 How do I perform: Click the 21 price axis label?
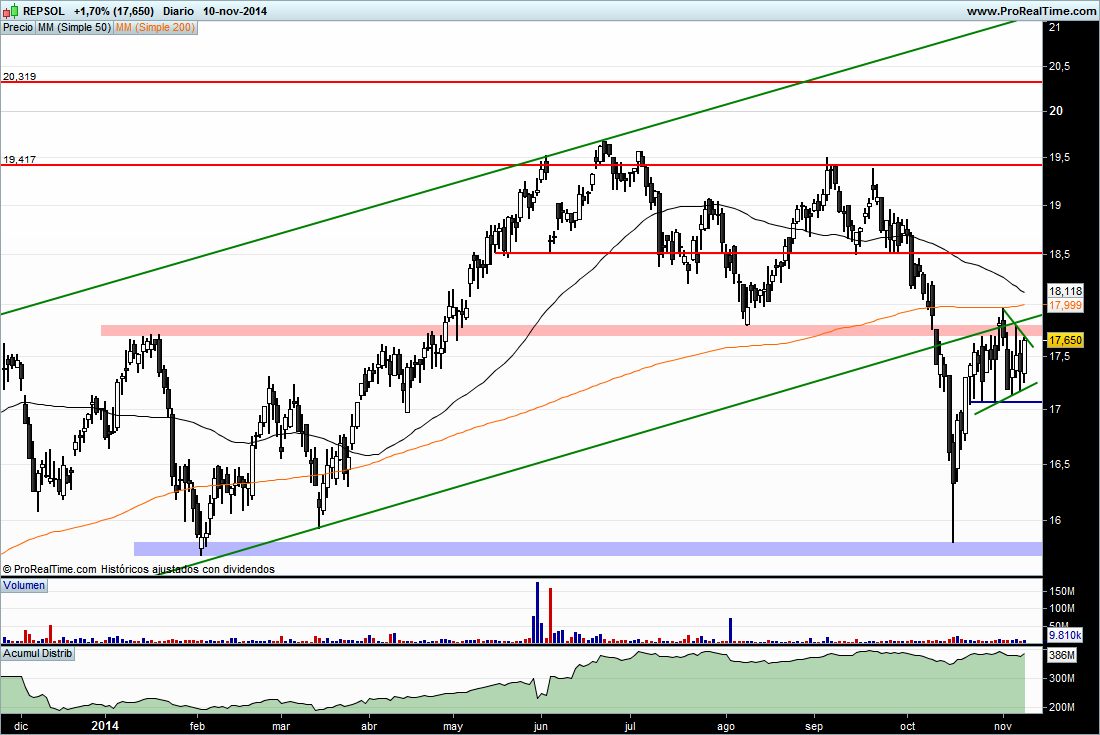point(1054,27)
